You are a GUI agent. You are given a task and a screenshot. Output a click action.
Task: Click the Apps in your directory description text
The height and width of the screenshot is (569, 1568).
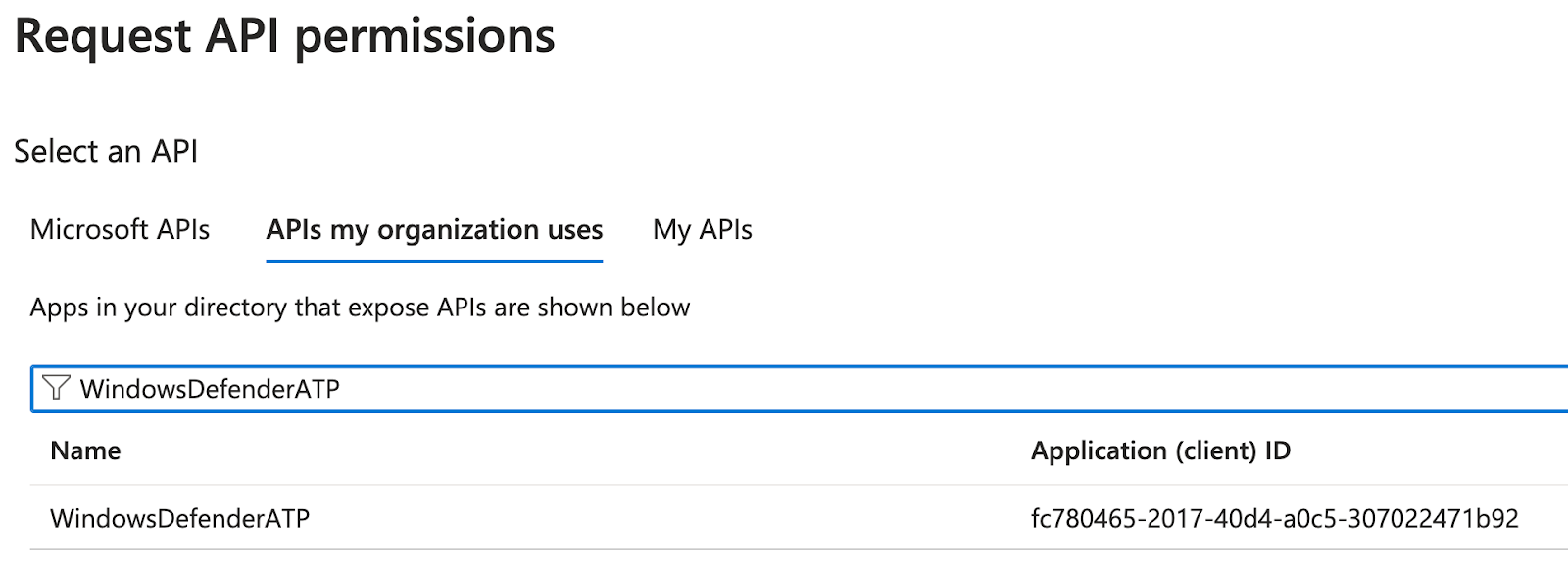click(x=360, y=308)
